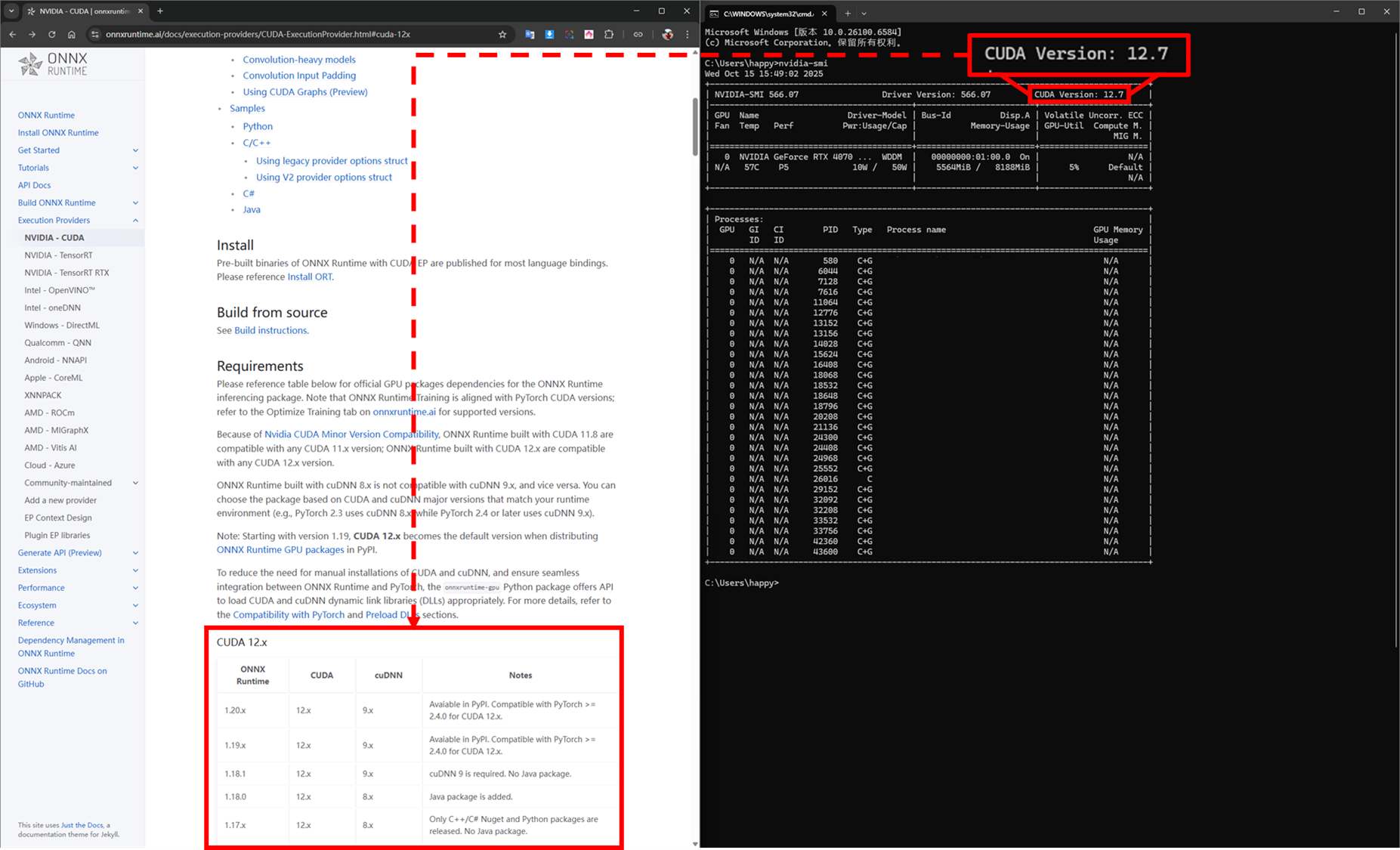Close the NVIDIA - CUDA browser tab

tap(141, 11)
